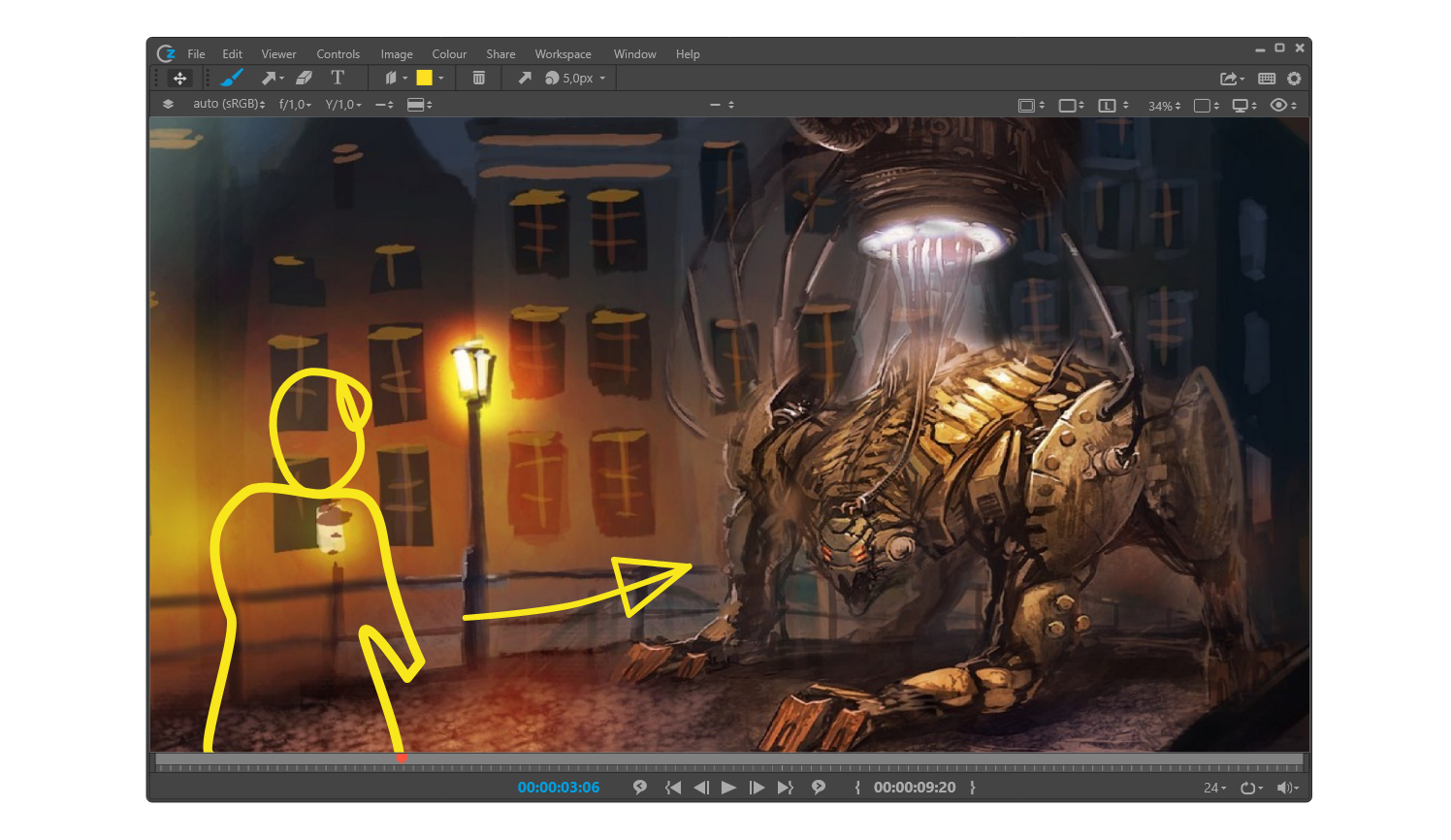
Task: Go to the last frame
Action: (786, 788)
